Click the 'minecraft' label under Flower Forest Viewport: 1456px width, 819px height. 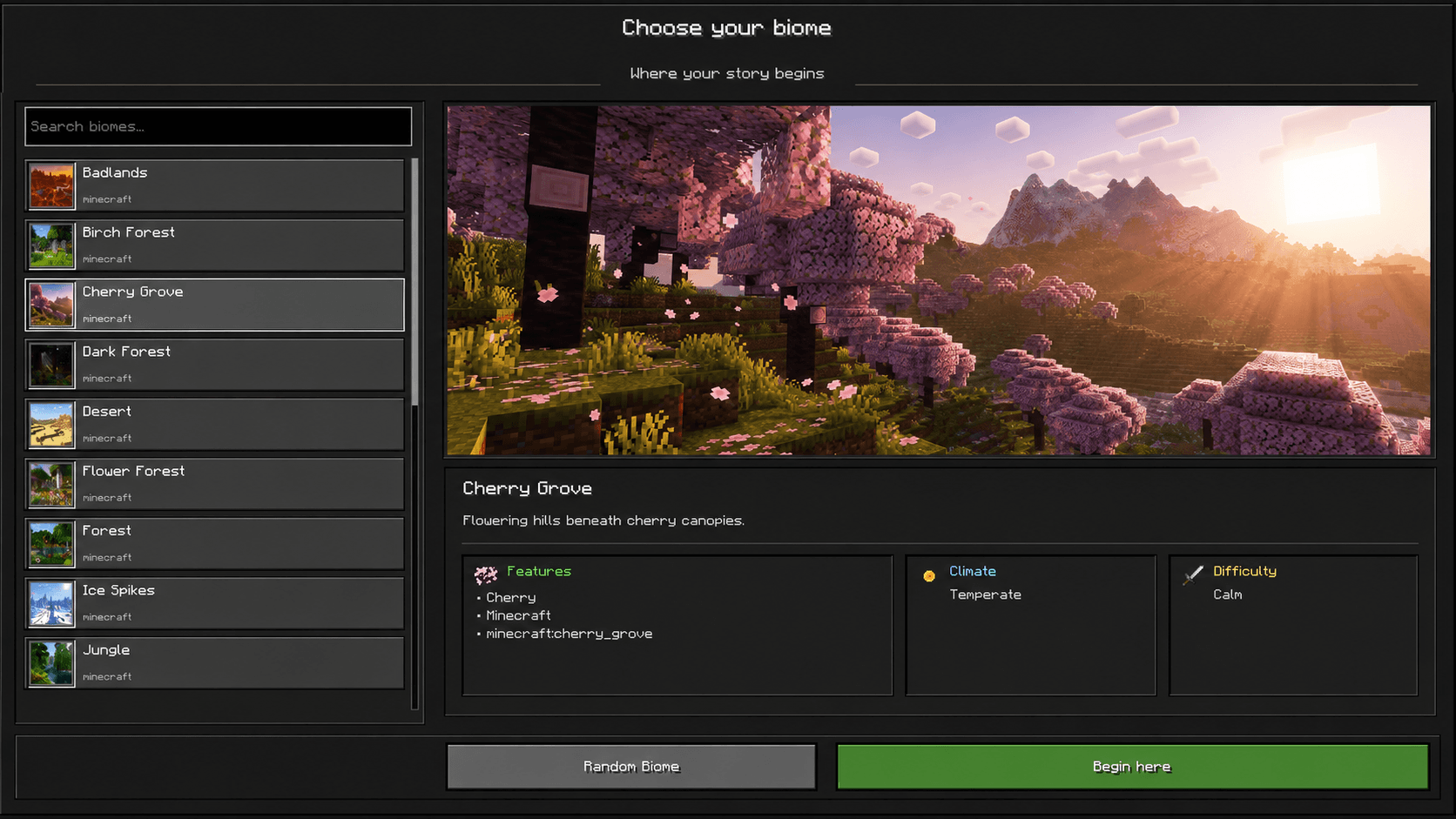(x=107, y=498)
